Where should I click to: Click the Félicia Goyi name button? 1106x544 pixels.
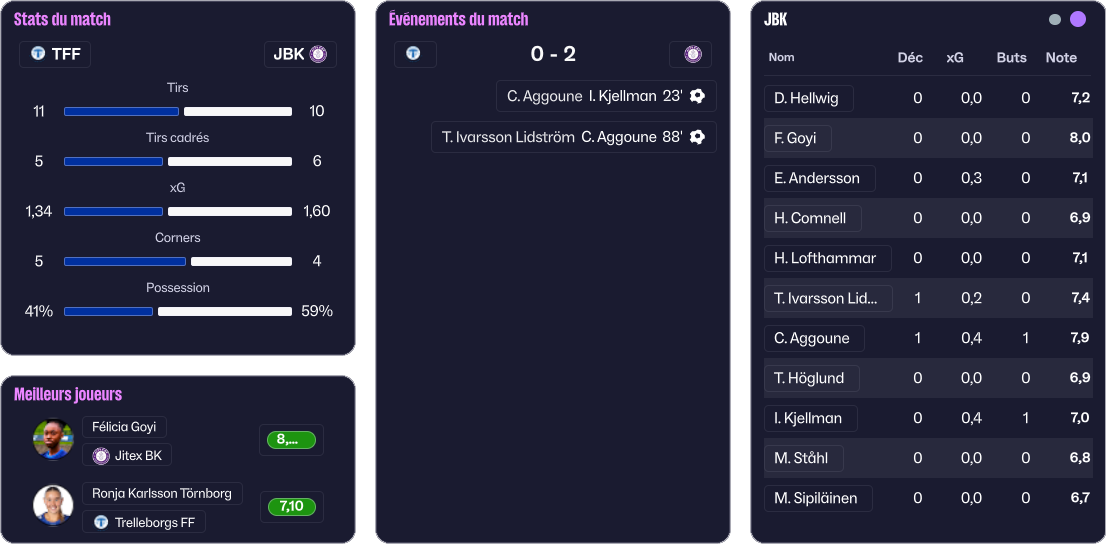124,427
